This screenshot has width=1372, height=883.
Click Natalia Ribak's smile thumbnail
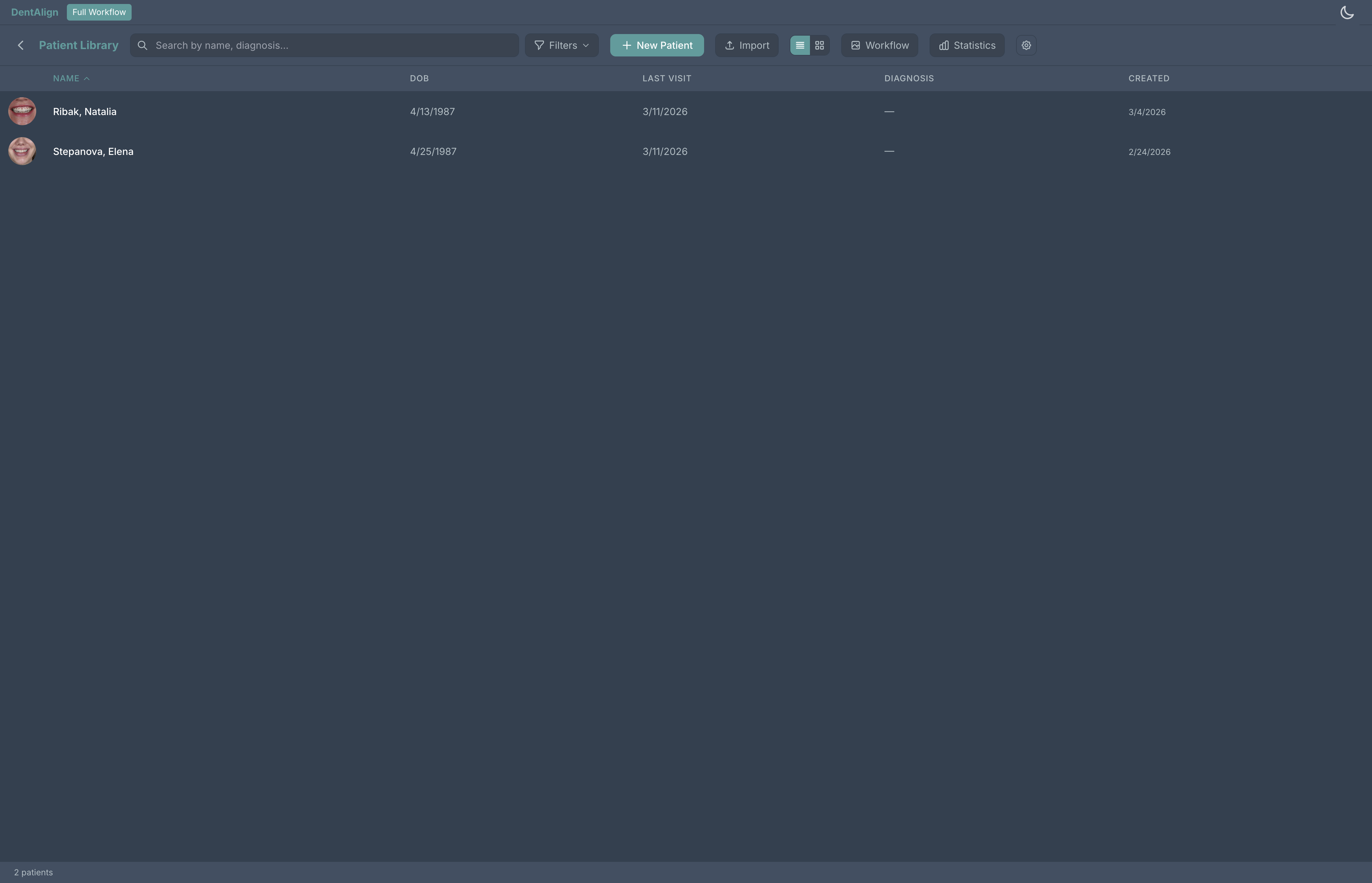coord(22,111)
